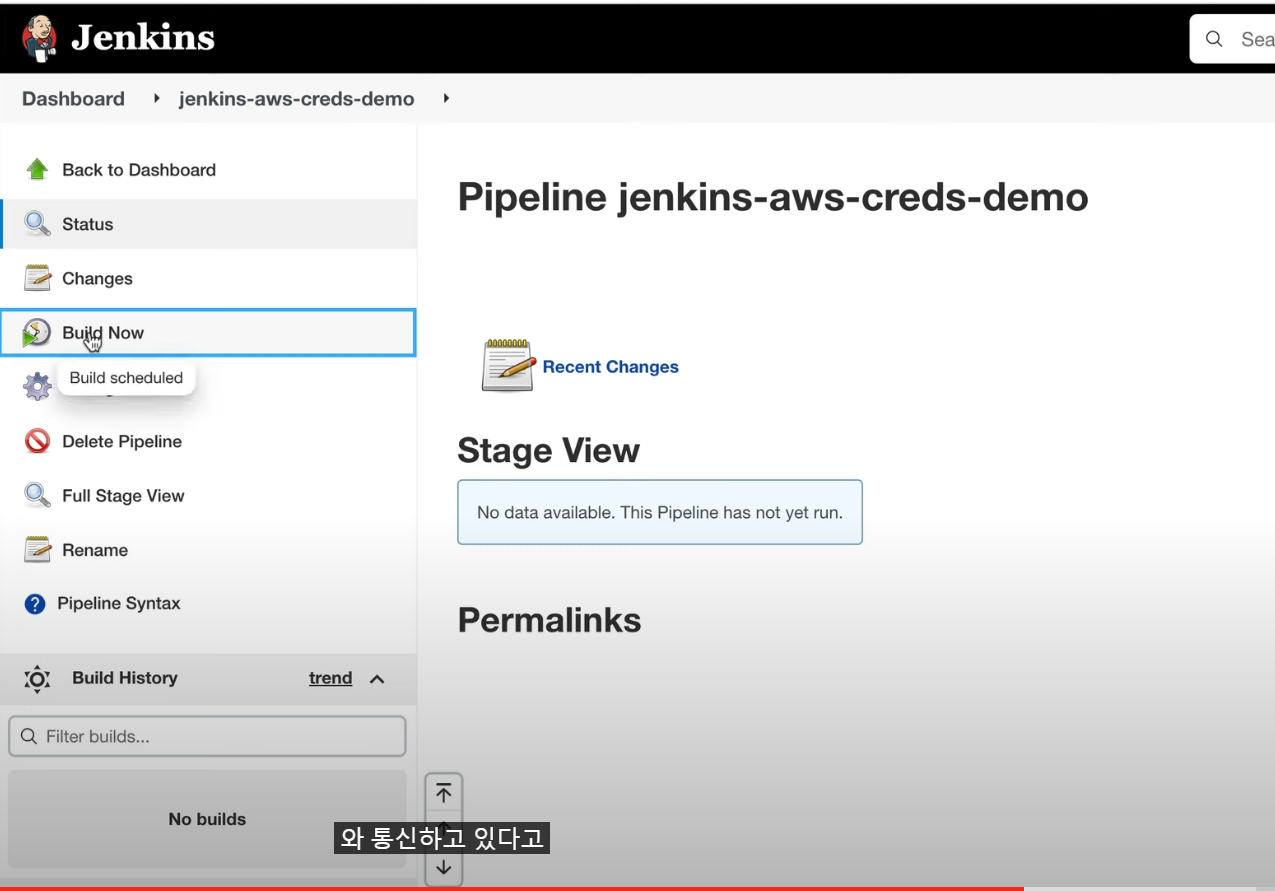
Task: Focus the Filter builds input field
Action: click(x=207, y=736)
